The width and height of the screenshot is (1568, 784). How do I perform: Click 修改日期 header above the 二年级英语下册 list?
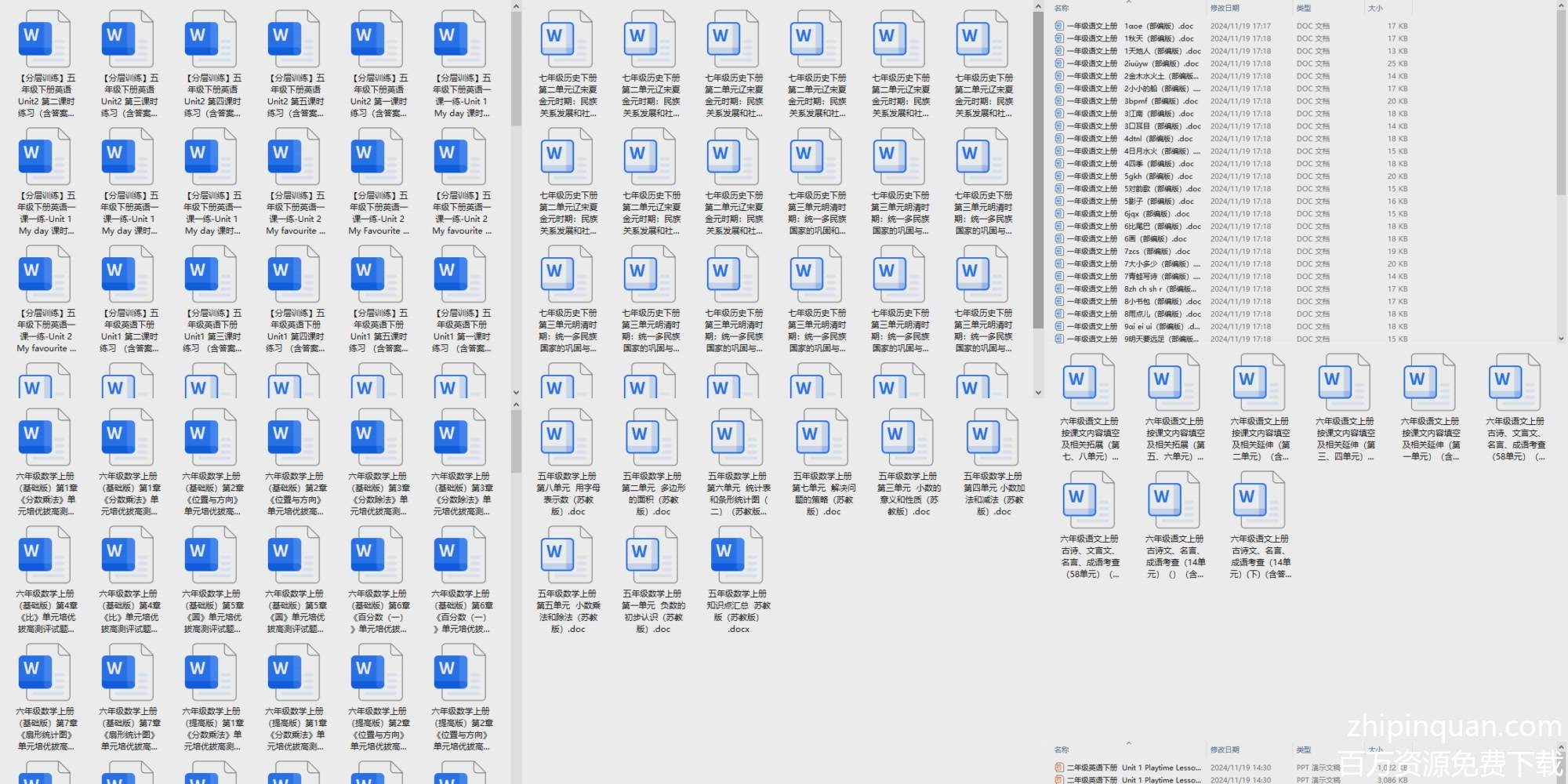point(1225,750)
